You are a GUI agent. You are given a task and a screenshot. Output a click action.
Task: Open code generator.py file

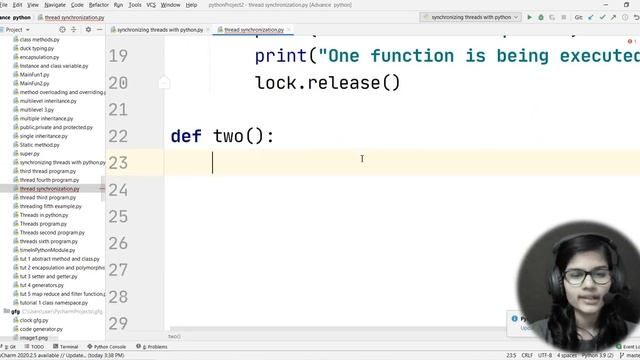[x=41, y=329]
